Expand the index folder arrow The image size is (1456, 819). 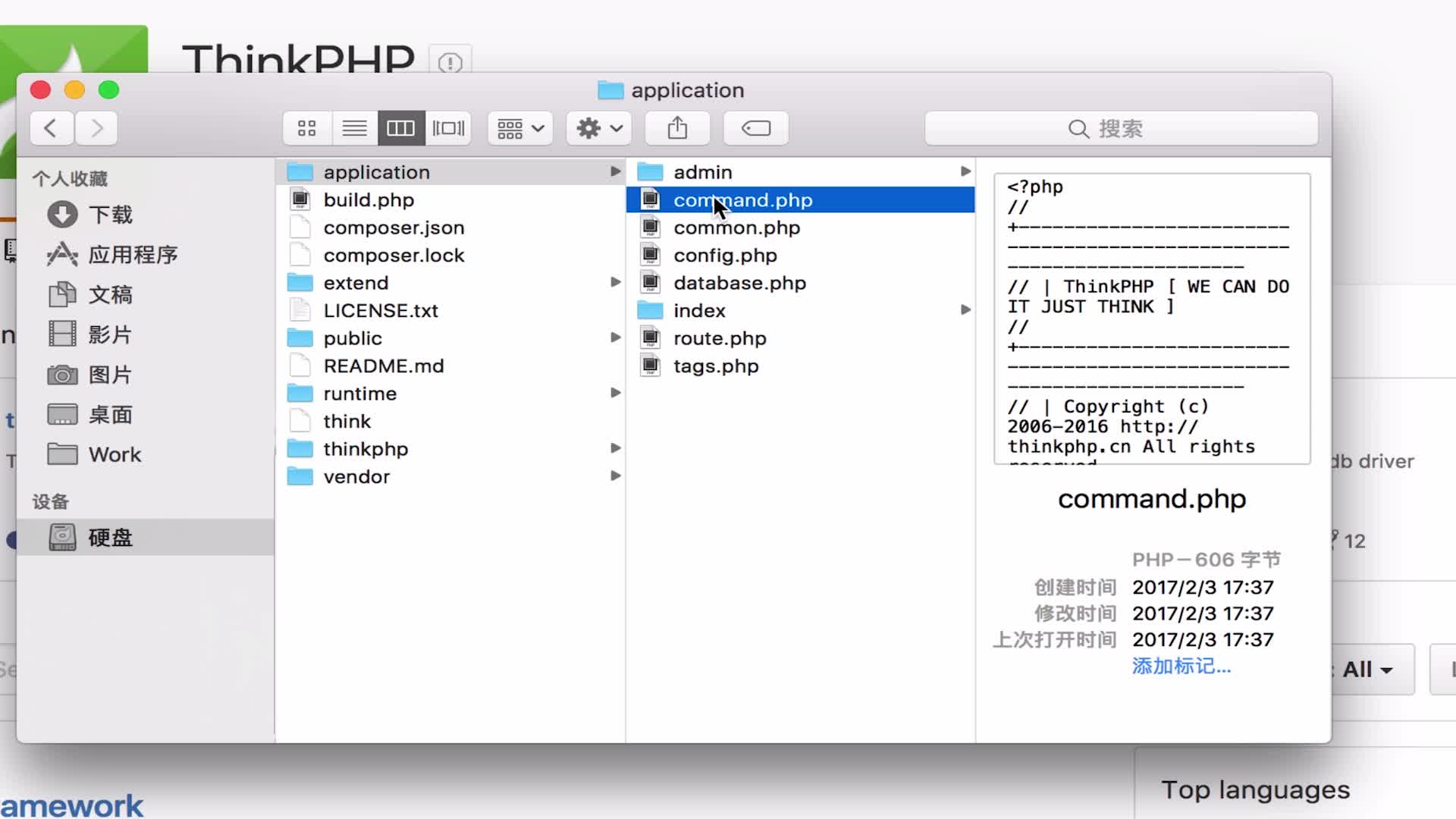pos(965,309)
